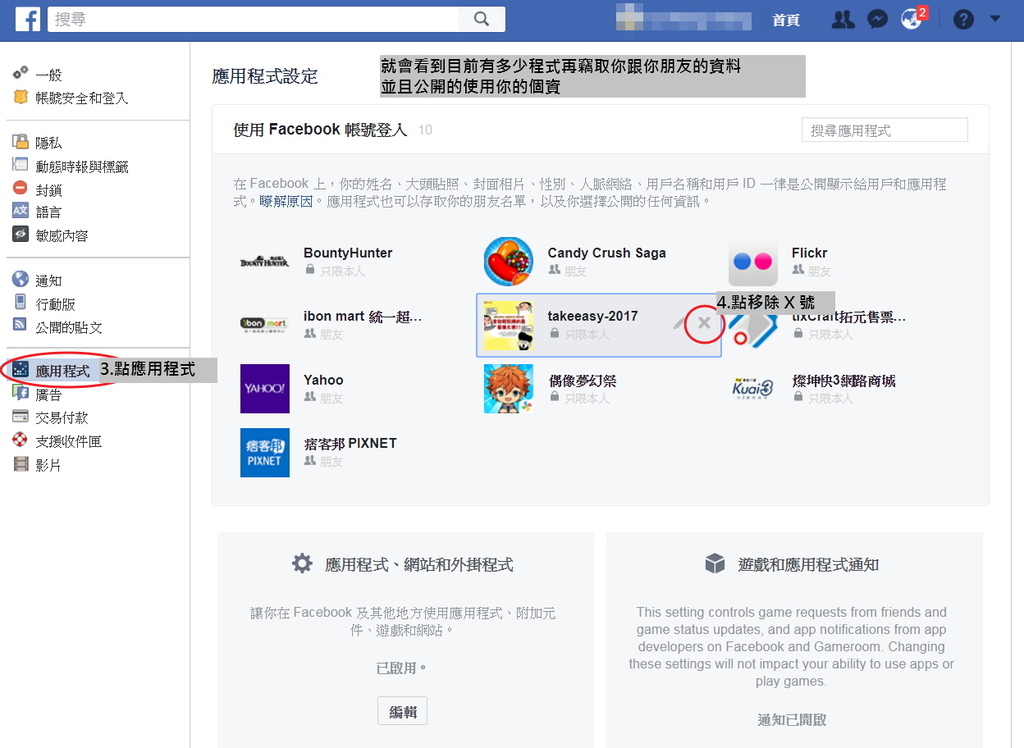Screen dimensions: 1024x748
Task: Open 敏感內容 settings
Action: [x=61, y=235]
